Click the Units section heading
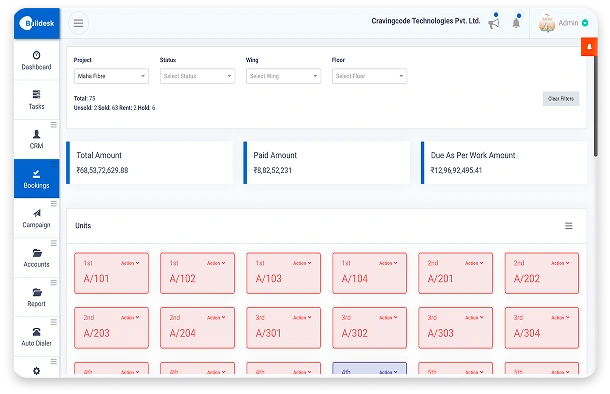This screenshot has width=610, height=394. [x=83, y=226]
